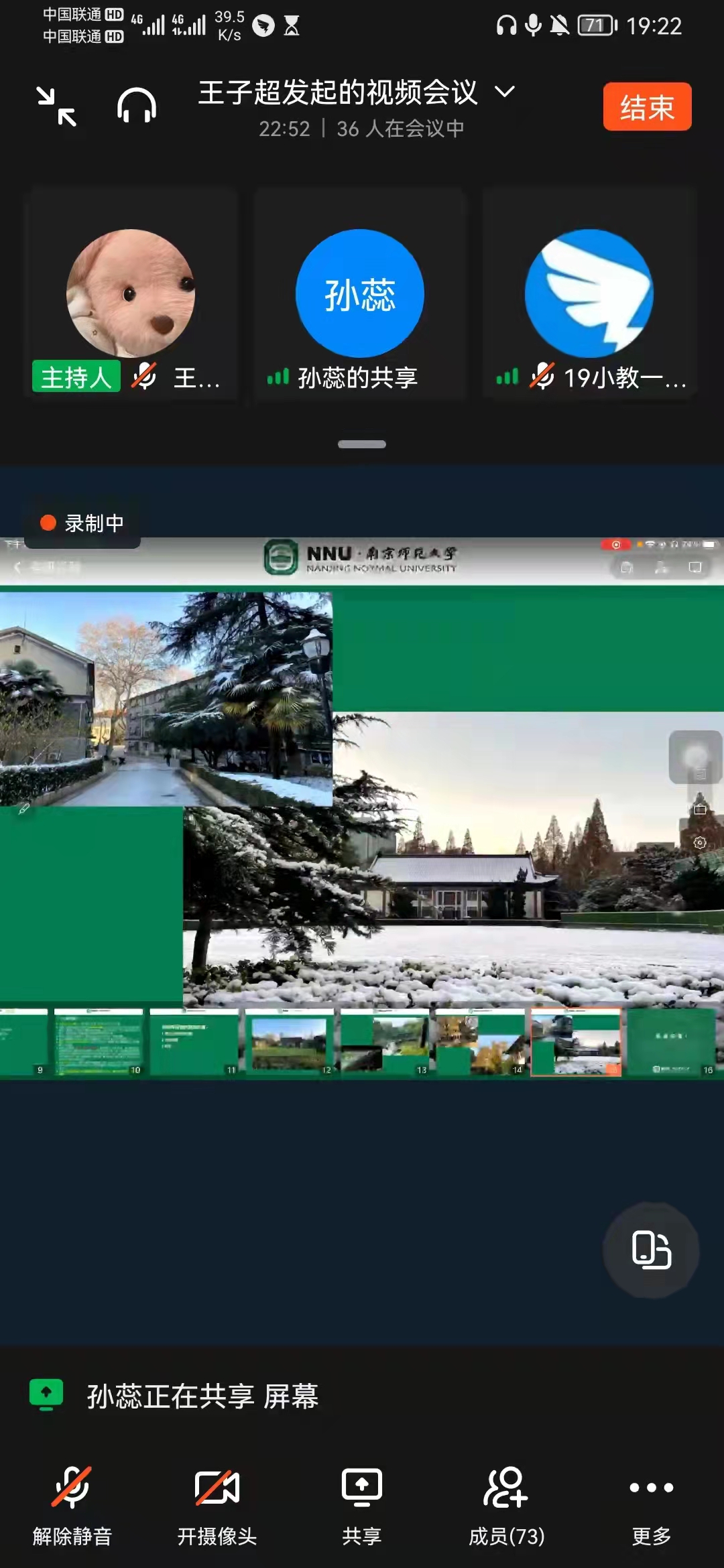Open 孙蕊's blue avatar tile
This screenshot has width=724, height=1568.
pos(360,293)
